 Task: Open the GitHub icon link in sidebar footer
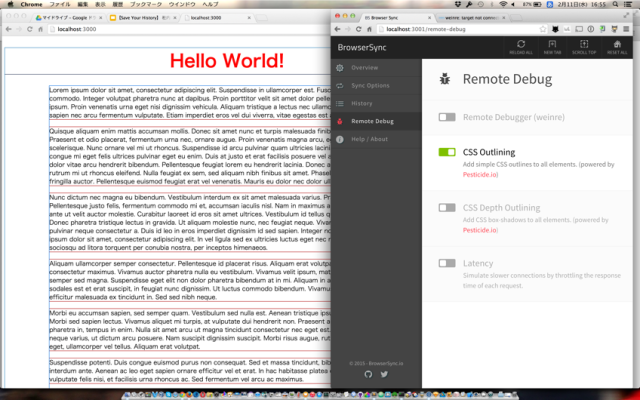[x=367, y=373]
